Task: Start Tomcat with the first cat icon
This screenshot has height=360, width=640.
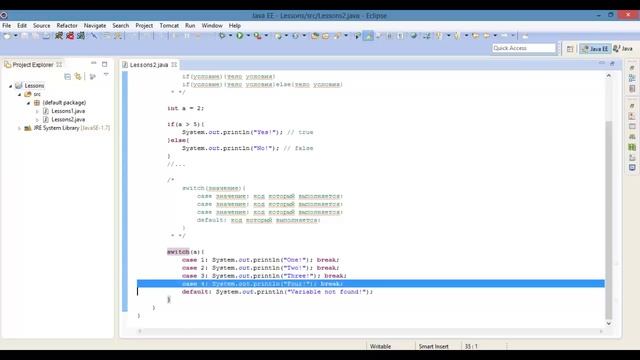Action: [x=59, y=36]
